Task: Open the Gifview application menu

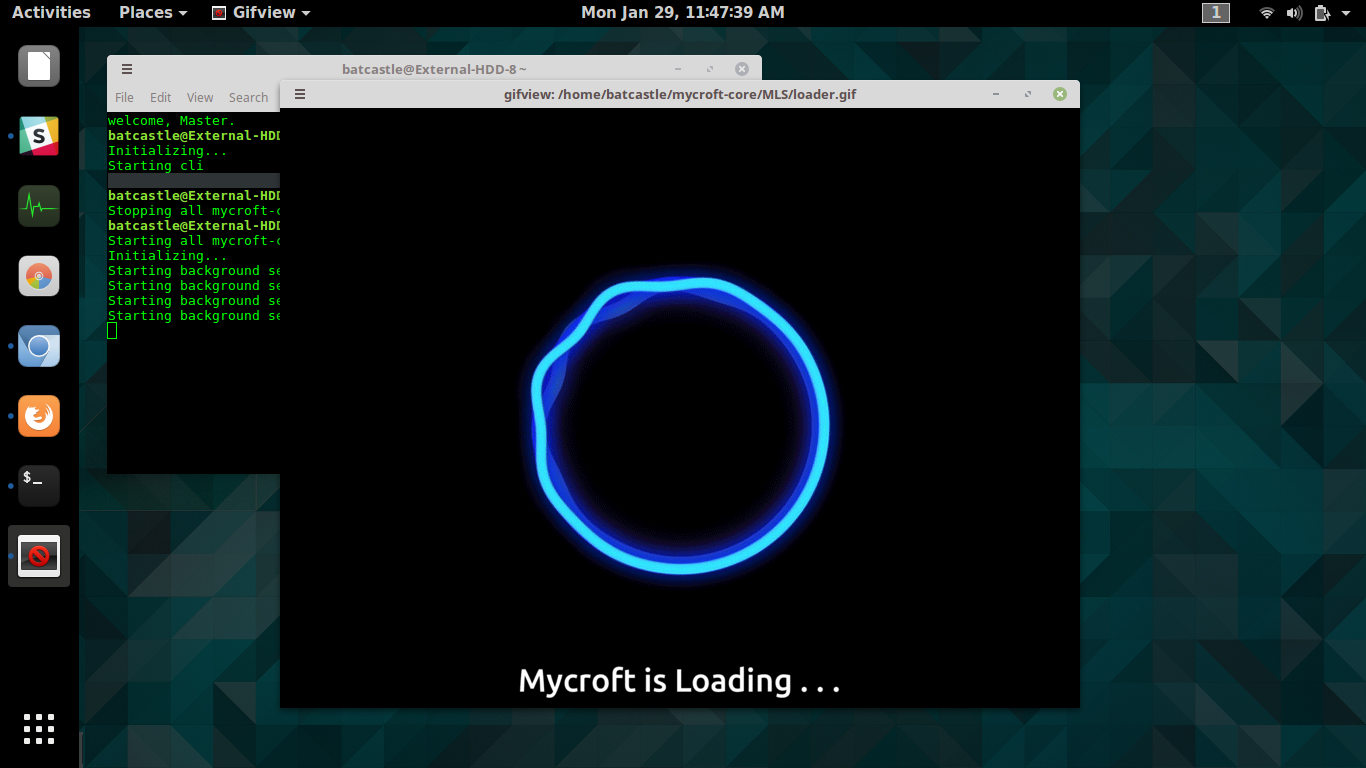Action: [261, 12]
